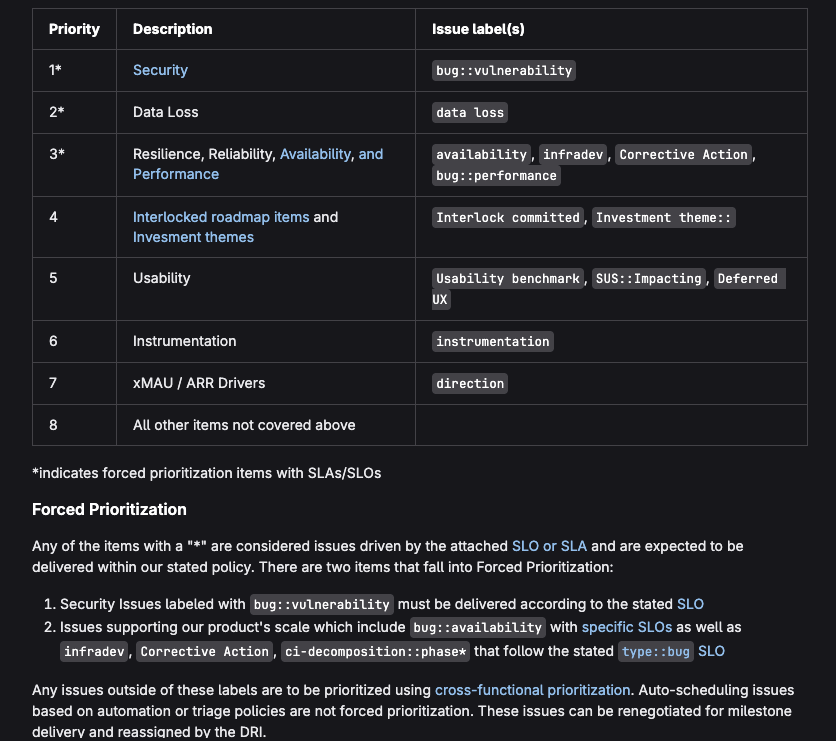Open the 'Availability, and Performance' link
This screenshot has height=741, width=836.
pyautogui.click(x=331, y=154)
